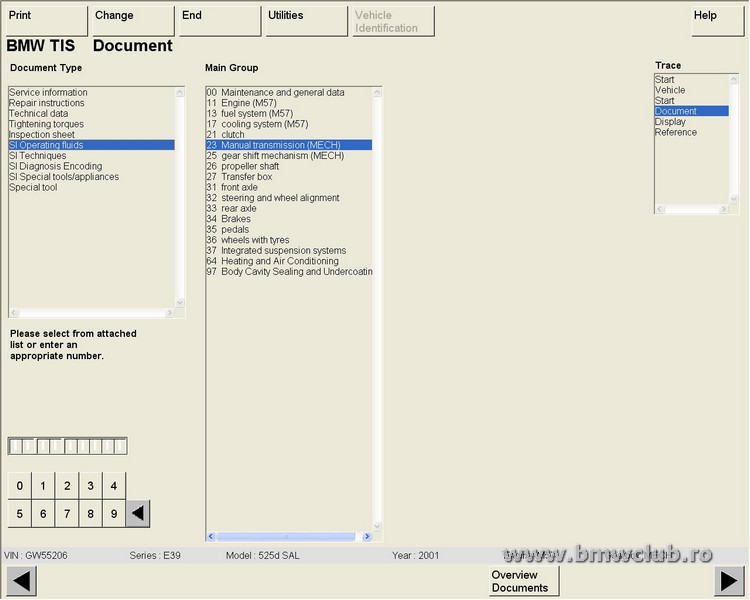Viewport: 750px width, 600px height.
Task: Click keypad digit 5
Action: [20, 513]
